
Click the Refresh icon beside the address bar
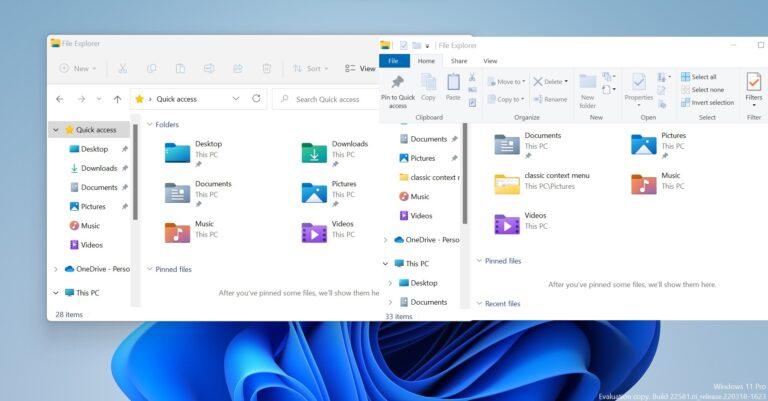[x=257, y=99]
